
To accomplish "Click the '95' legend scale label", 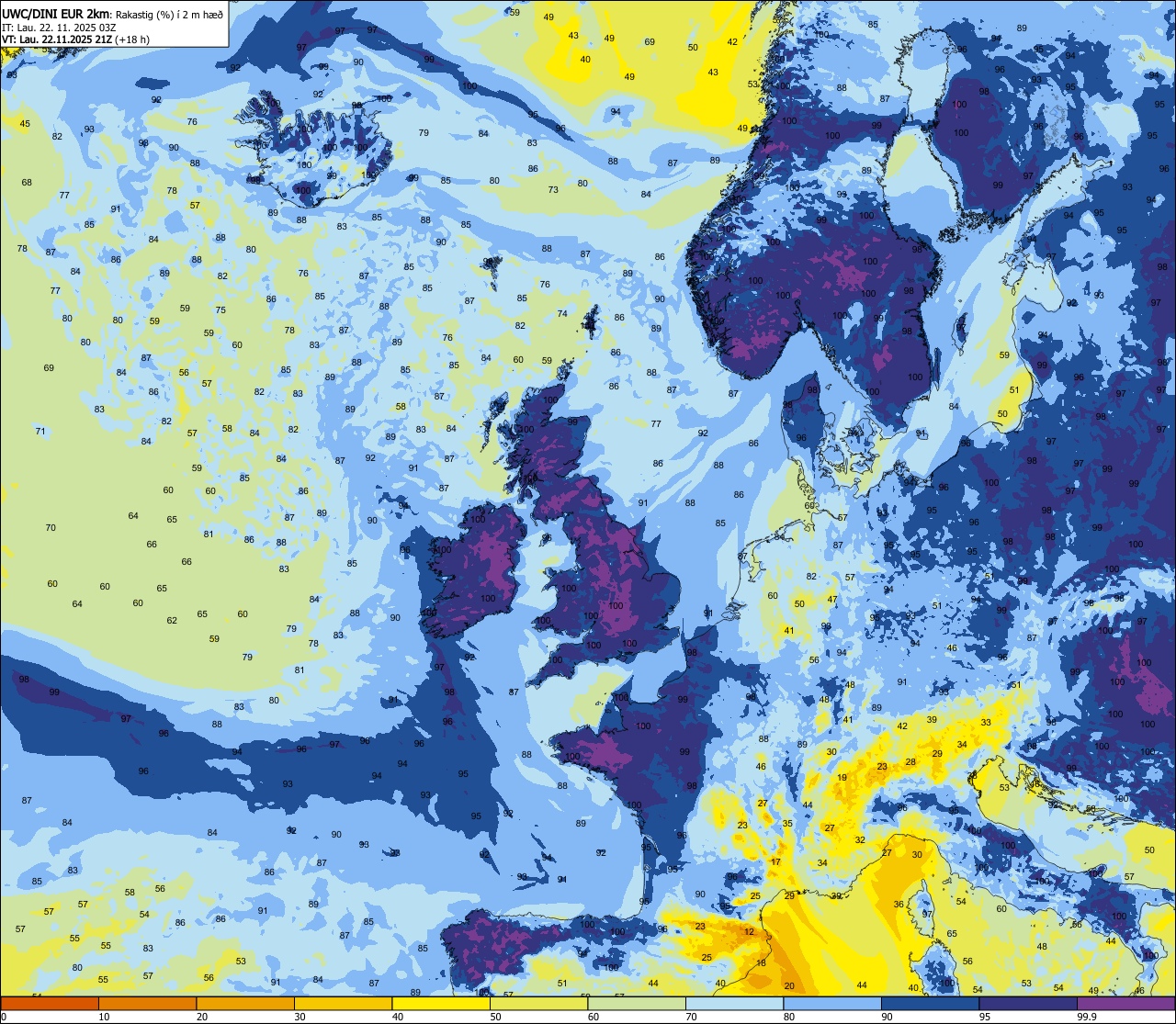I will pyautogui.click(x=987, y=1017).
